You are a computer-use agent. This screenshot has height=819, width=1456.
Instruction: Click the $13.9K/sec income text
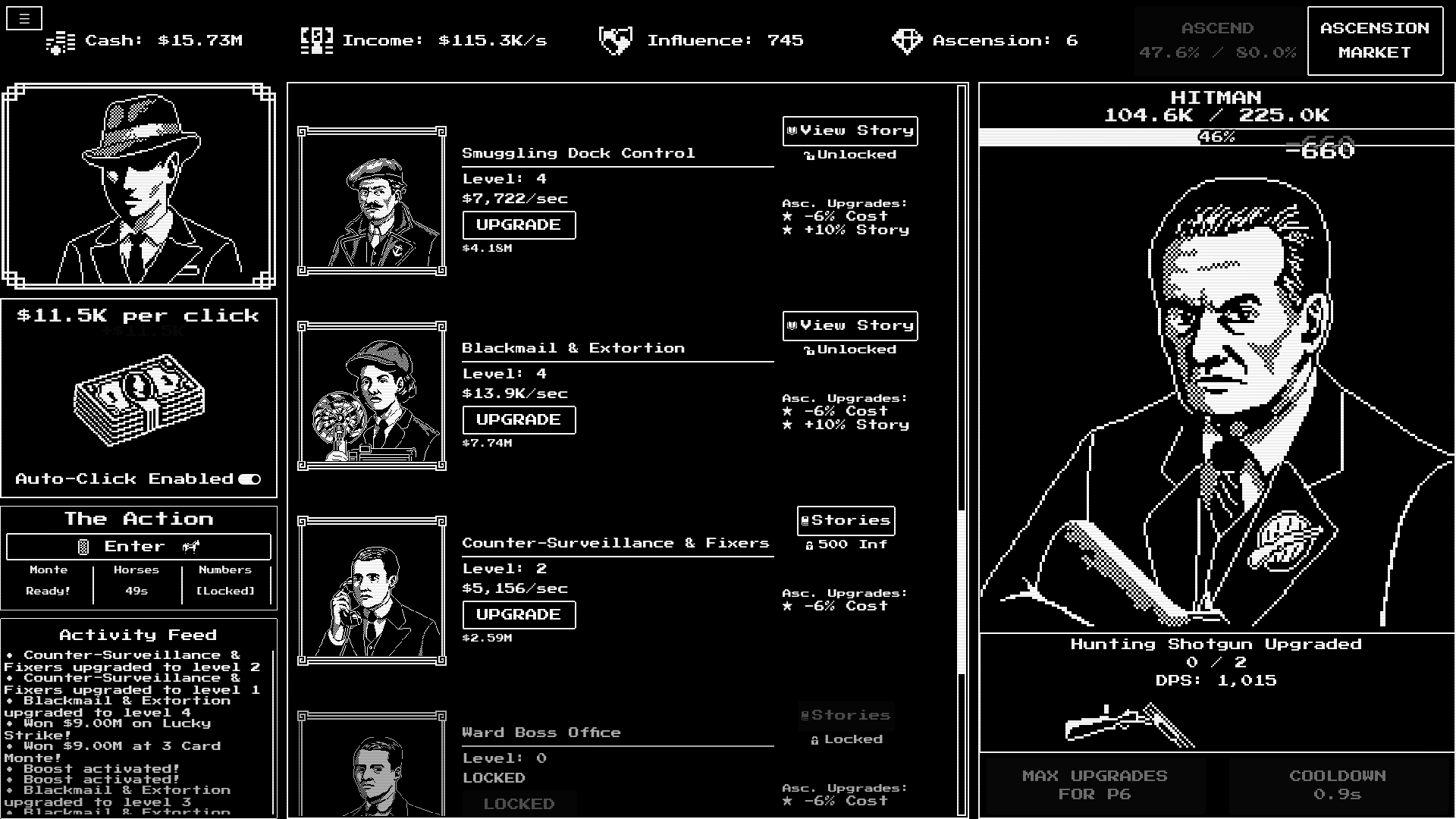pyautogui.click(x=515, y=394)
